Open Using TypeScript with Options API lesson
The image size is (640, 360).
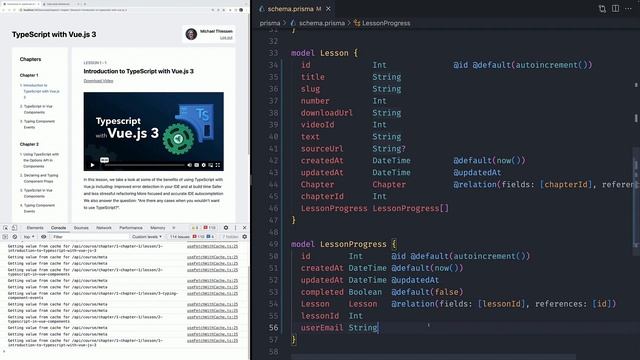tap(41, 160)
